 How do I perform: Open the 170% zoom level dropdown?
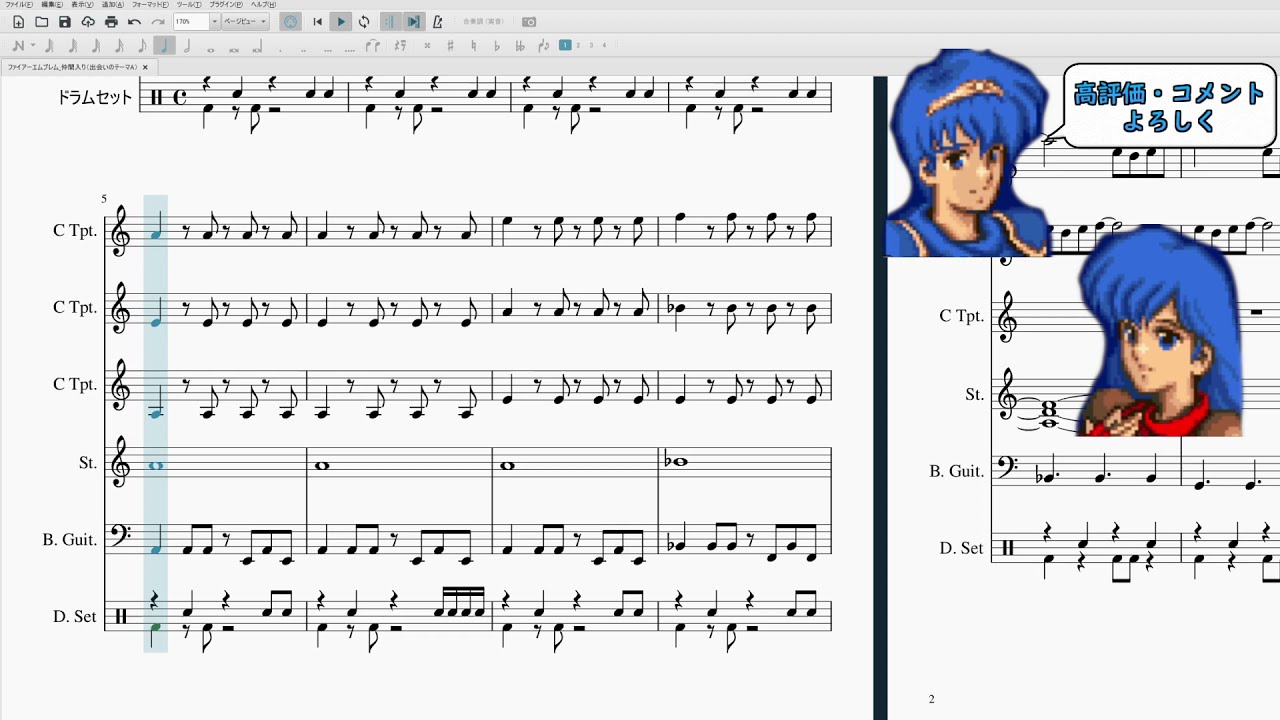[214, 22]
